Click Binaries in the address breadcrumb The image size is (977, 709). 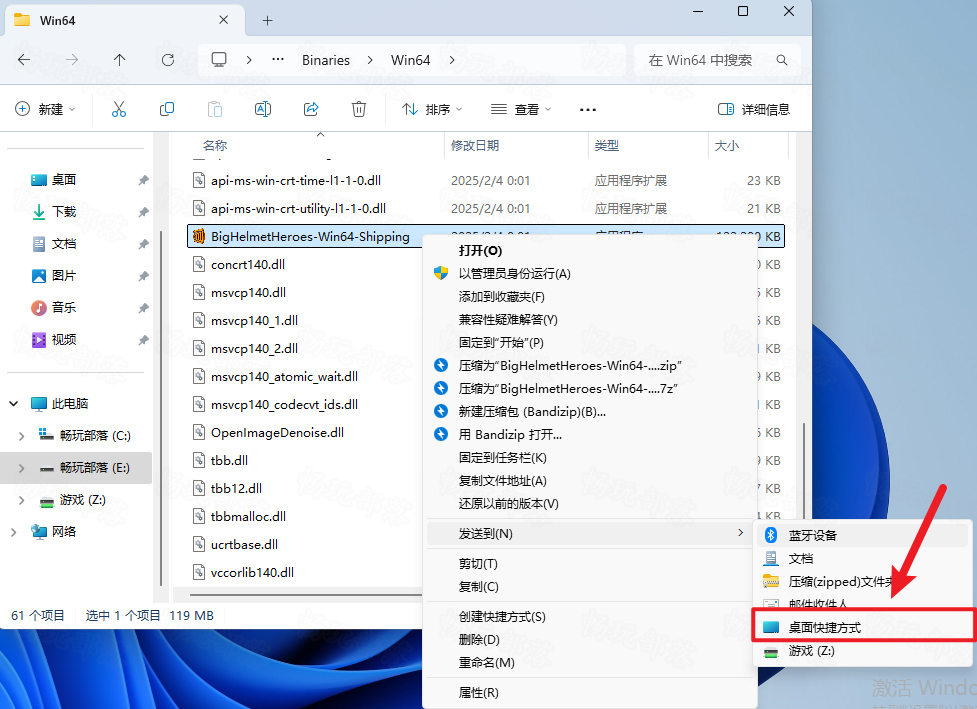click(x=326, y=60)
